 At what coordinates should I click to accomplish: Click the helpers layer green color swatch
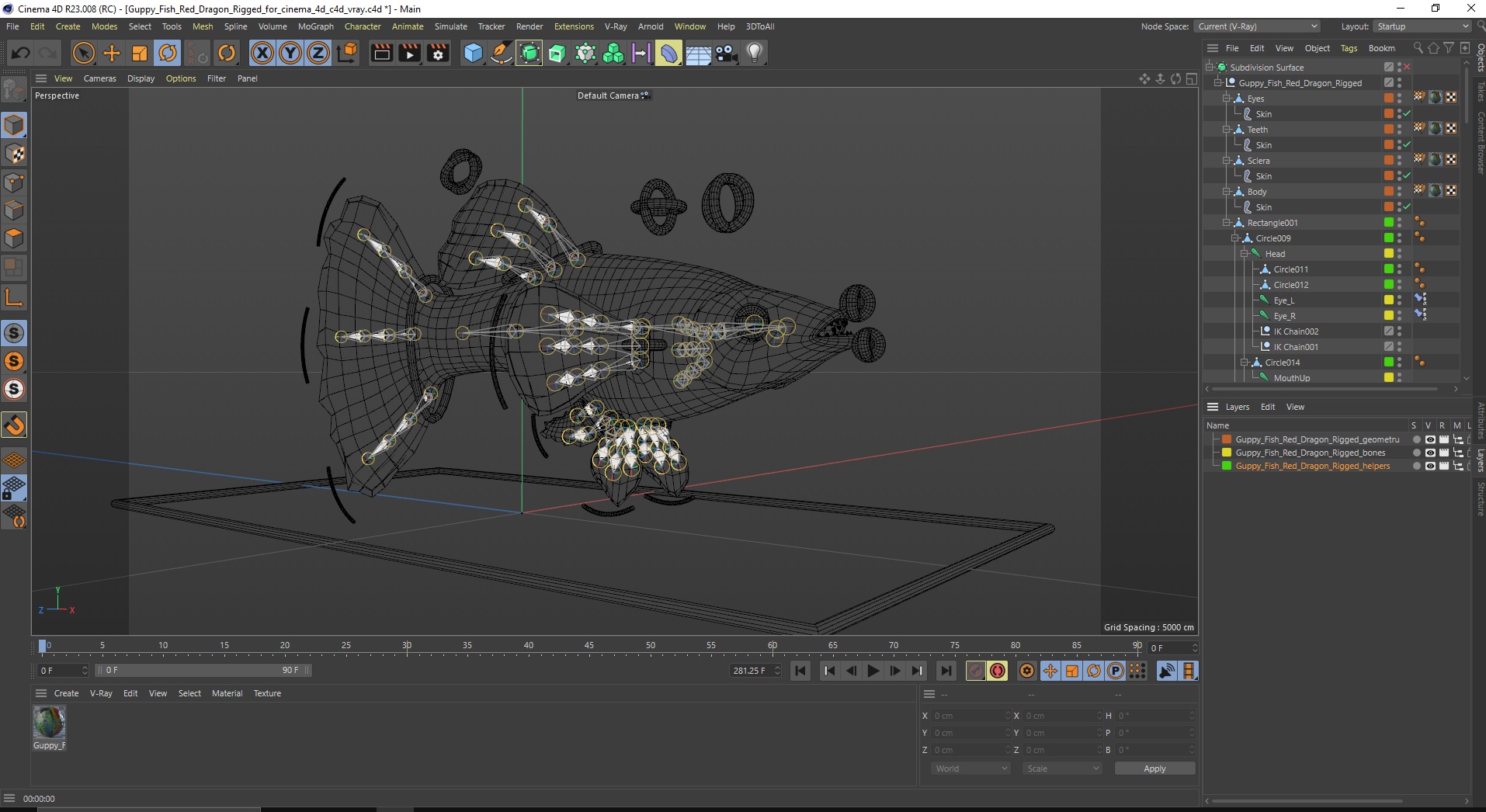1227,466
